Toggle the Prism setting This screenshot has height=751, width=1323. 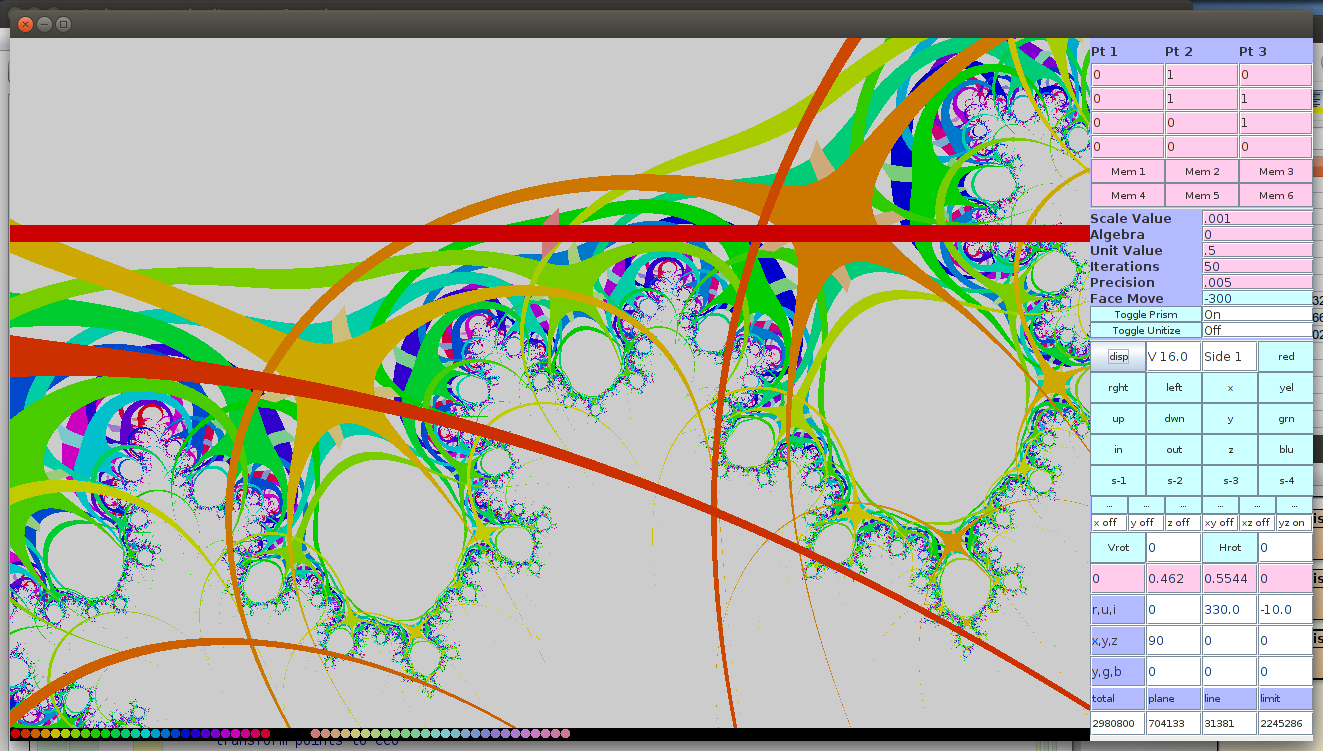(x=1146, y=314)
